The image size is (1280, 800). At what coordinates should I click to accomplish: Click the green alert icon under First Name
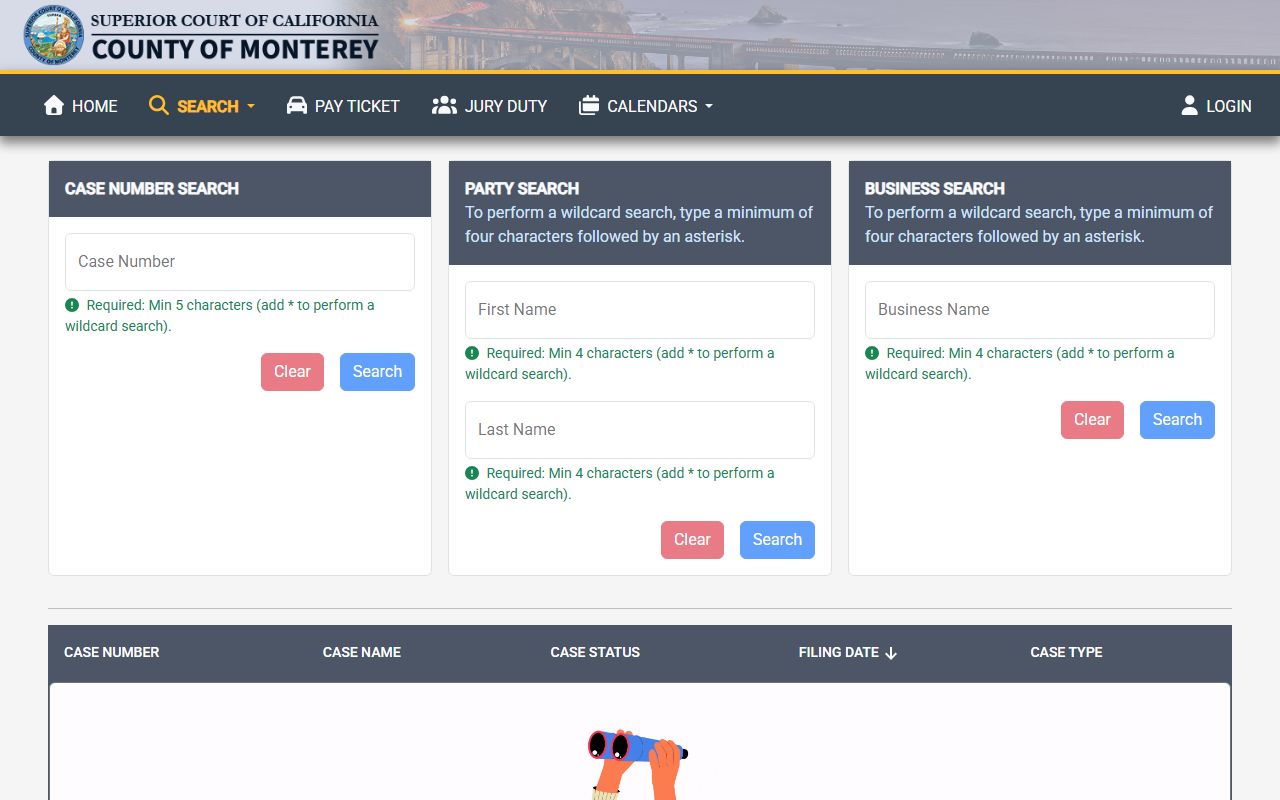(472, 353)
